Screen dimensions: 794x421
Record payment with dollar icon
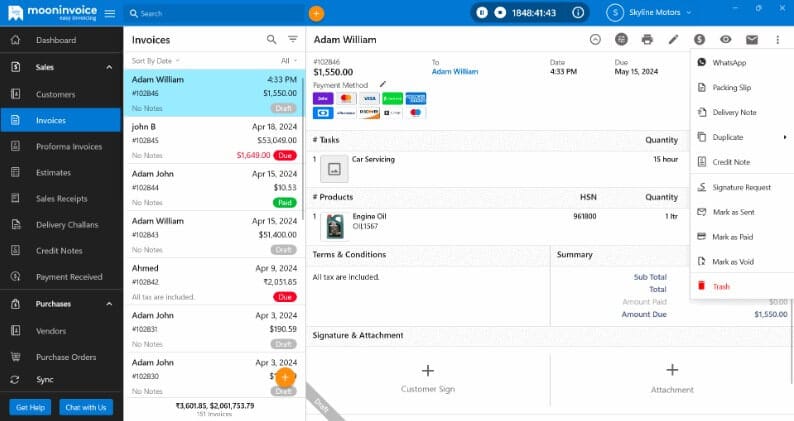699,39
